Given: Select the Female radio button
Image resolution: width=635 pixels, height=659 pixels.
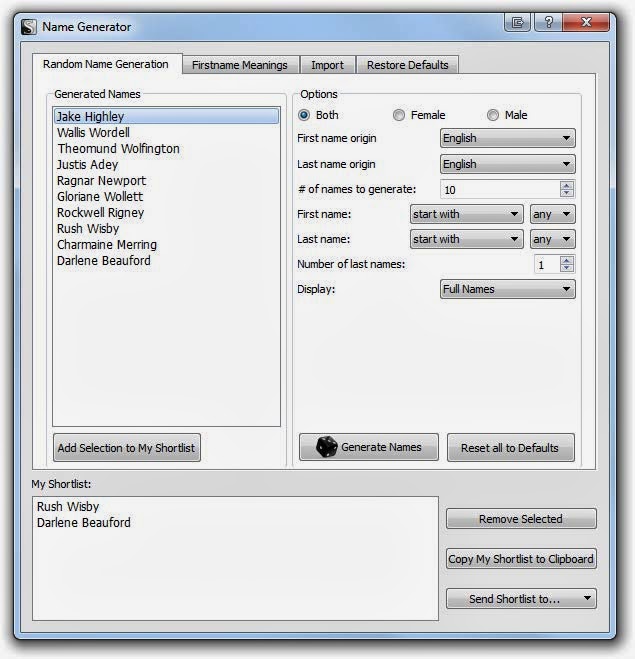Looking at the screenshot, I should coord(398,115).
